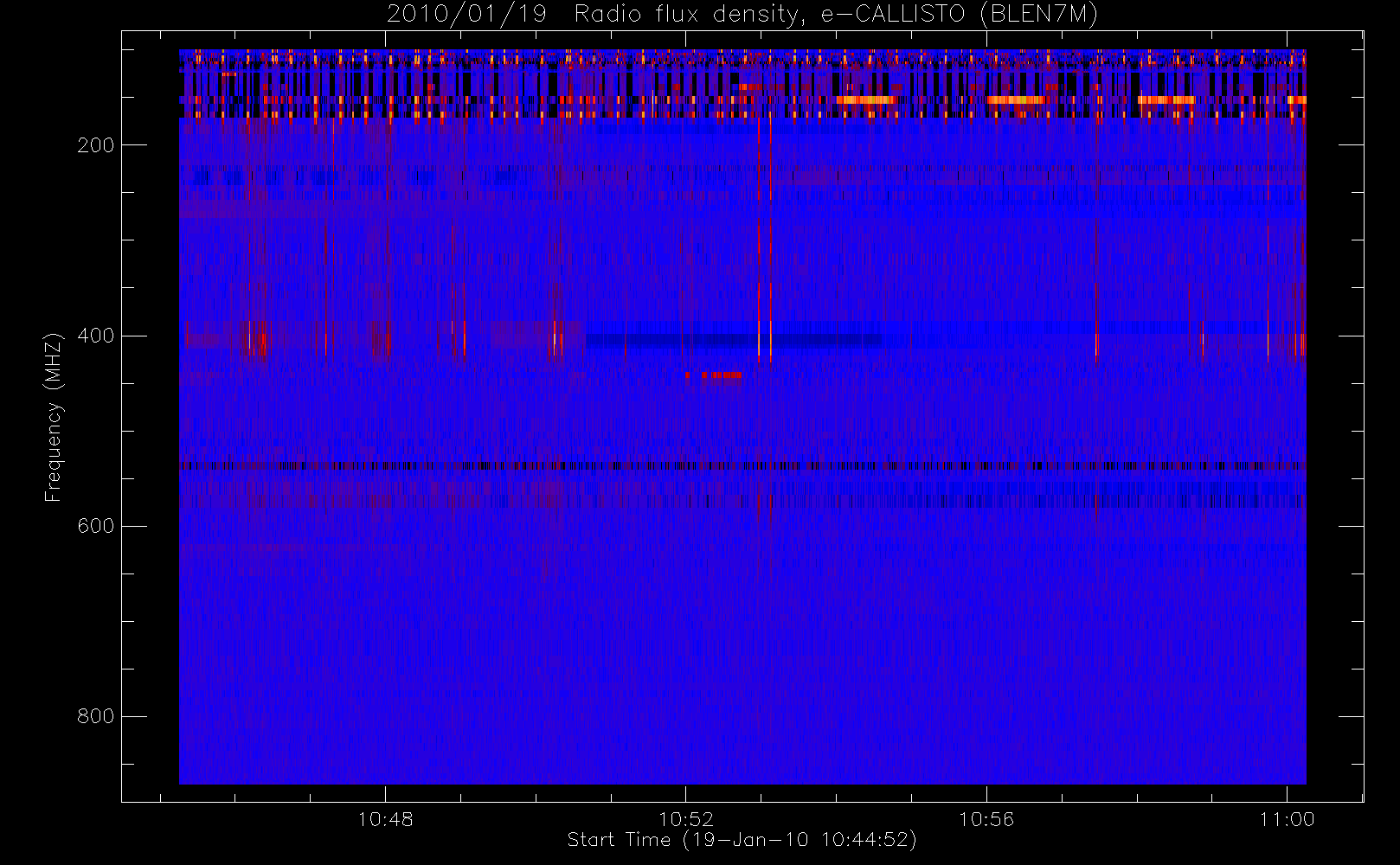Select the 200 frequency tick label
The width and height of the screenshot is (1400, 865).
coord(95,145)
